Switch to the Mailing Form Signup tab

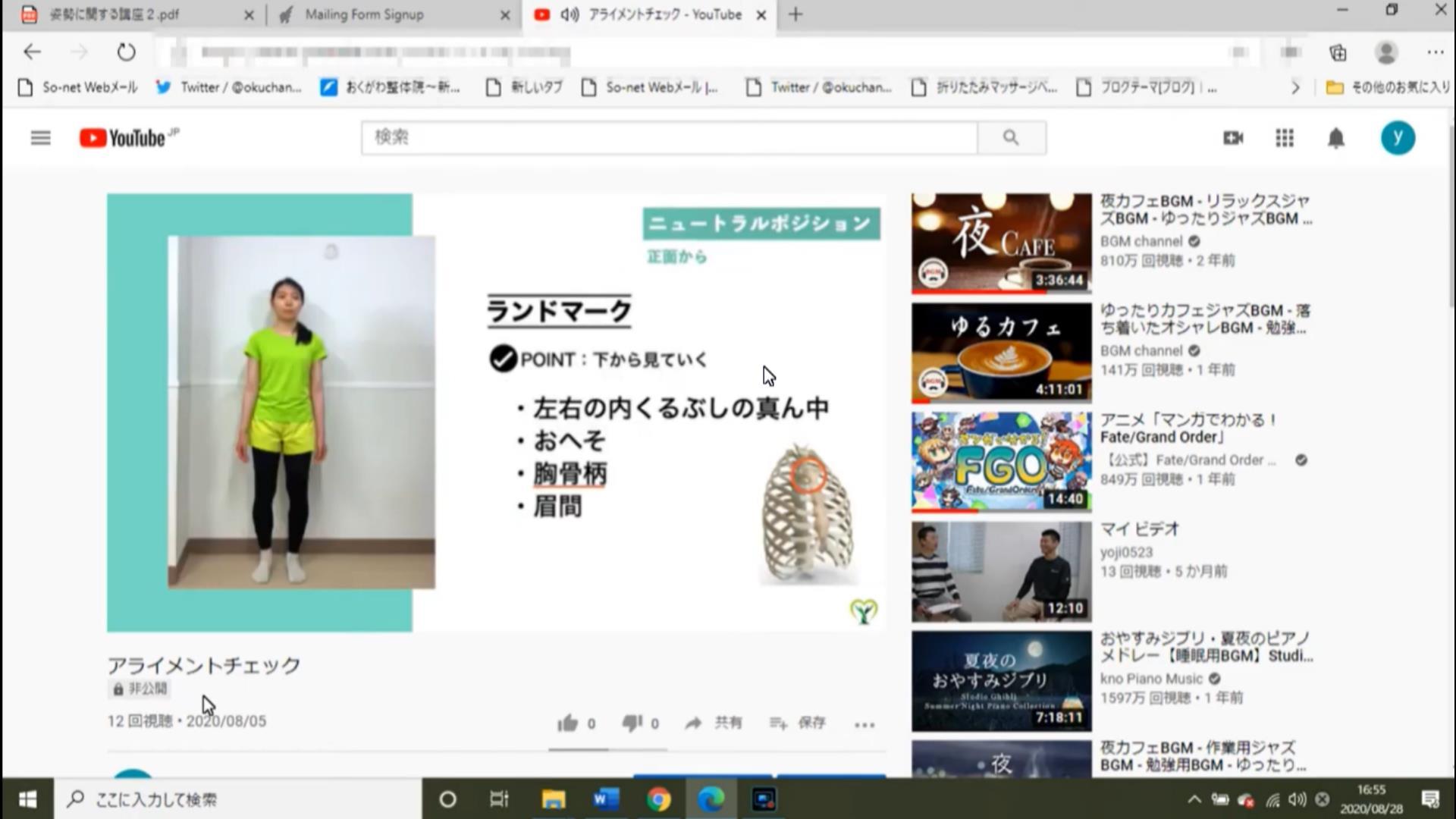(364, 14)
